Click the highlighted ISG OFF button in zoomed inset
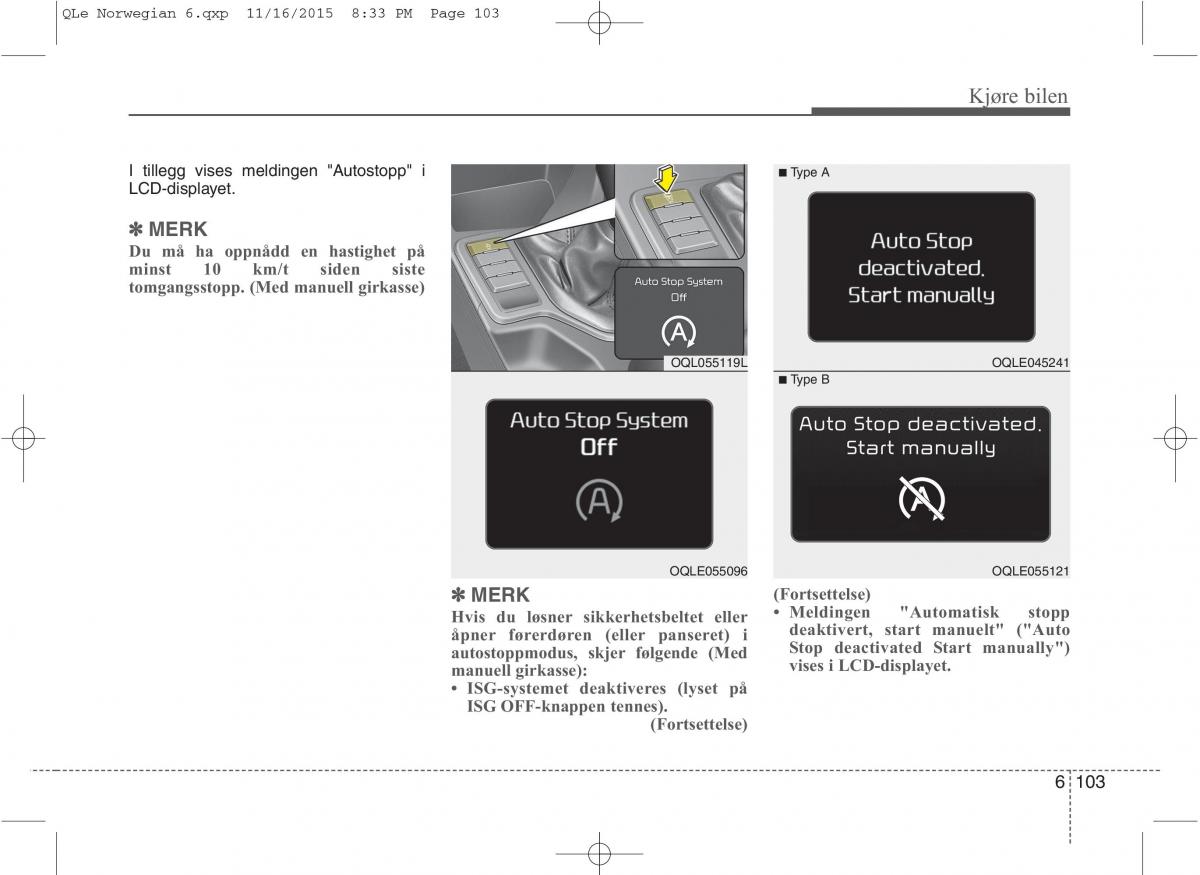1200x875 pixels. point(665,200)
